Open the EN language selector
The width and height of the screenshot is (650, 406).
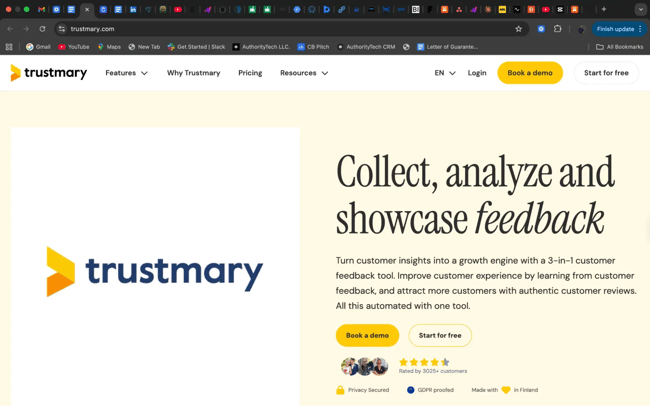[x=445, y=73]
